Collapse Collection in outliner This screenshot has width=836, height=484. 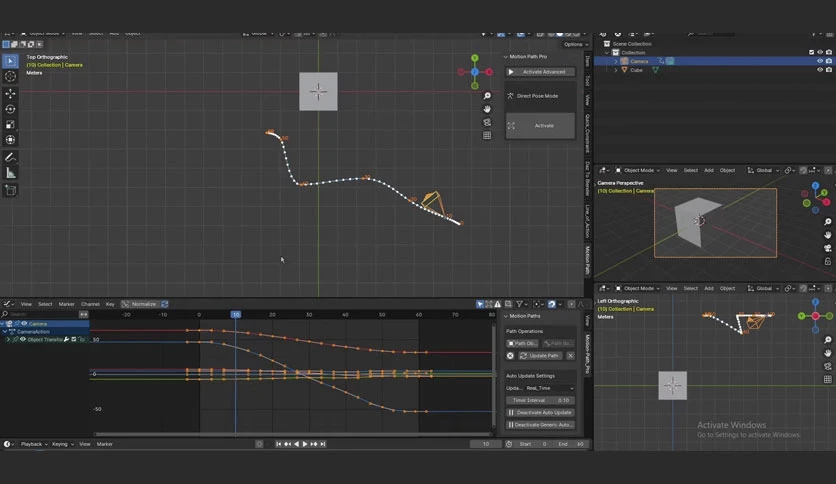607,53
